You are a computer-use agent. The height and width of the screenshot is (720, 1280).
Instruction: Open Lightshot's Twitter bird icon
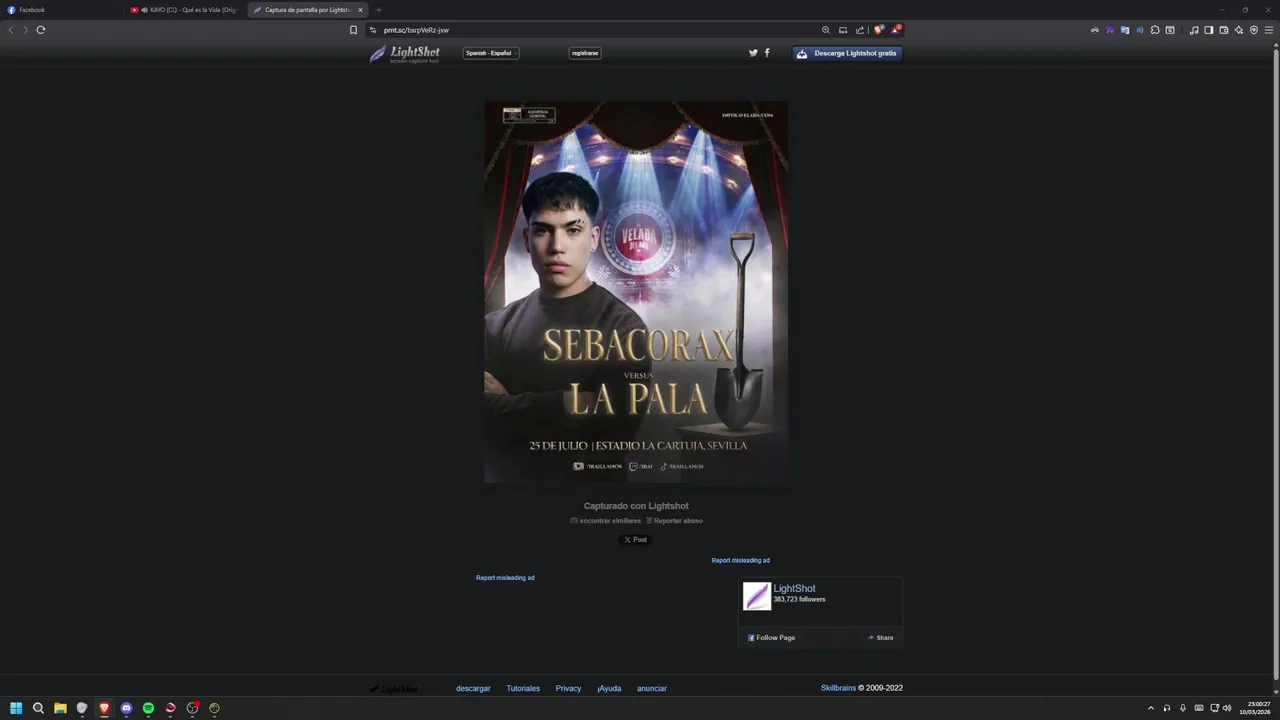click(753, 53)
